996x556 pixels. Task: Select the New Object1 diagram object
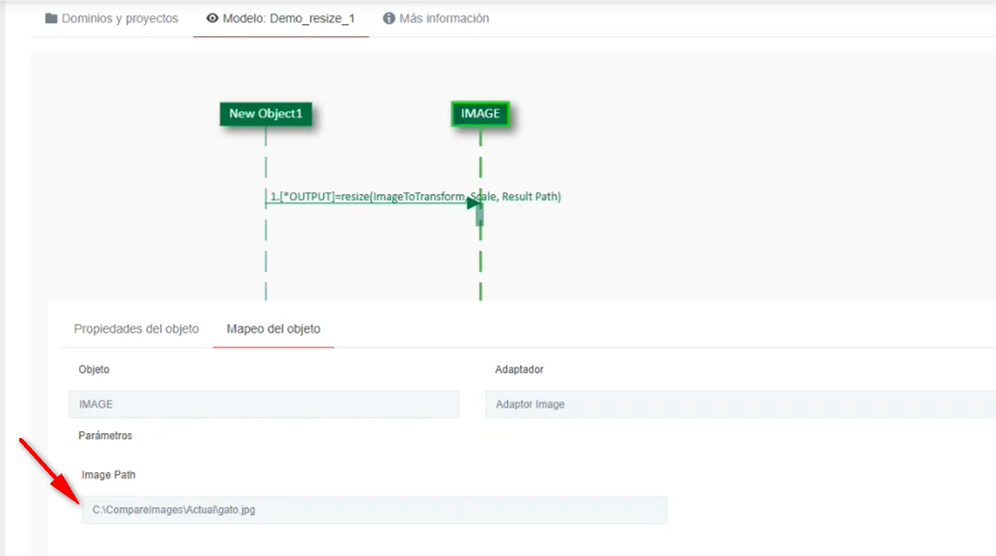point(265,114)
